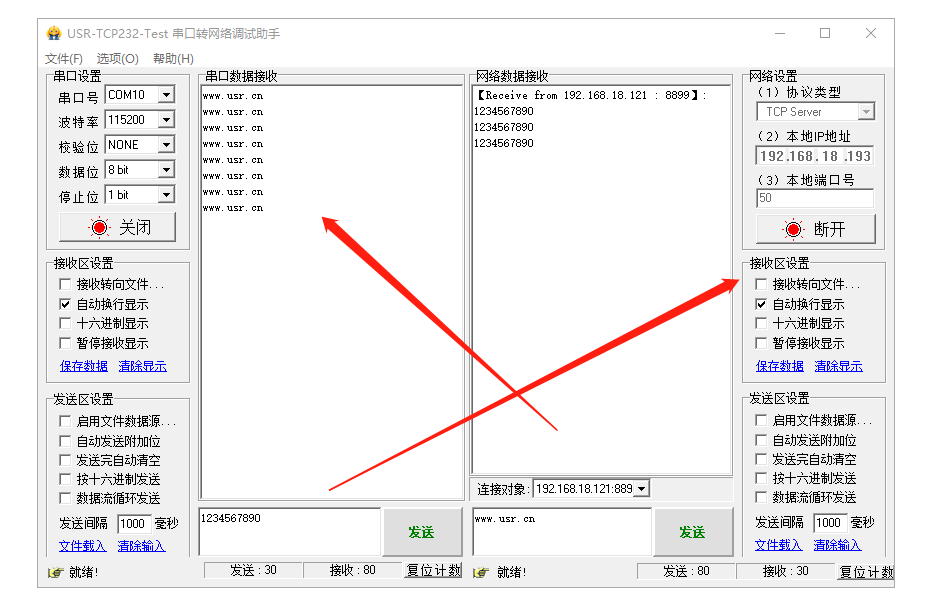Click network 断开 button label
Screen dimensions: 935x615
click(x=829, y=229)
